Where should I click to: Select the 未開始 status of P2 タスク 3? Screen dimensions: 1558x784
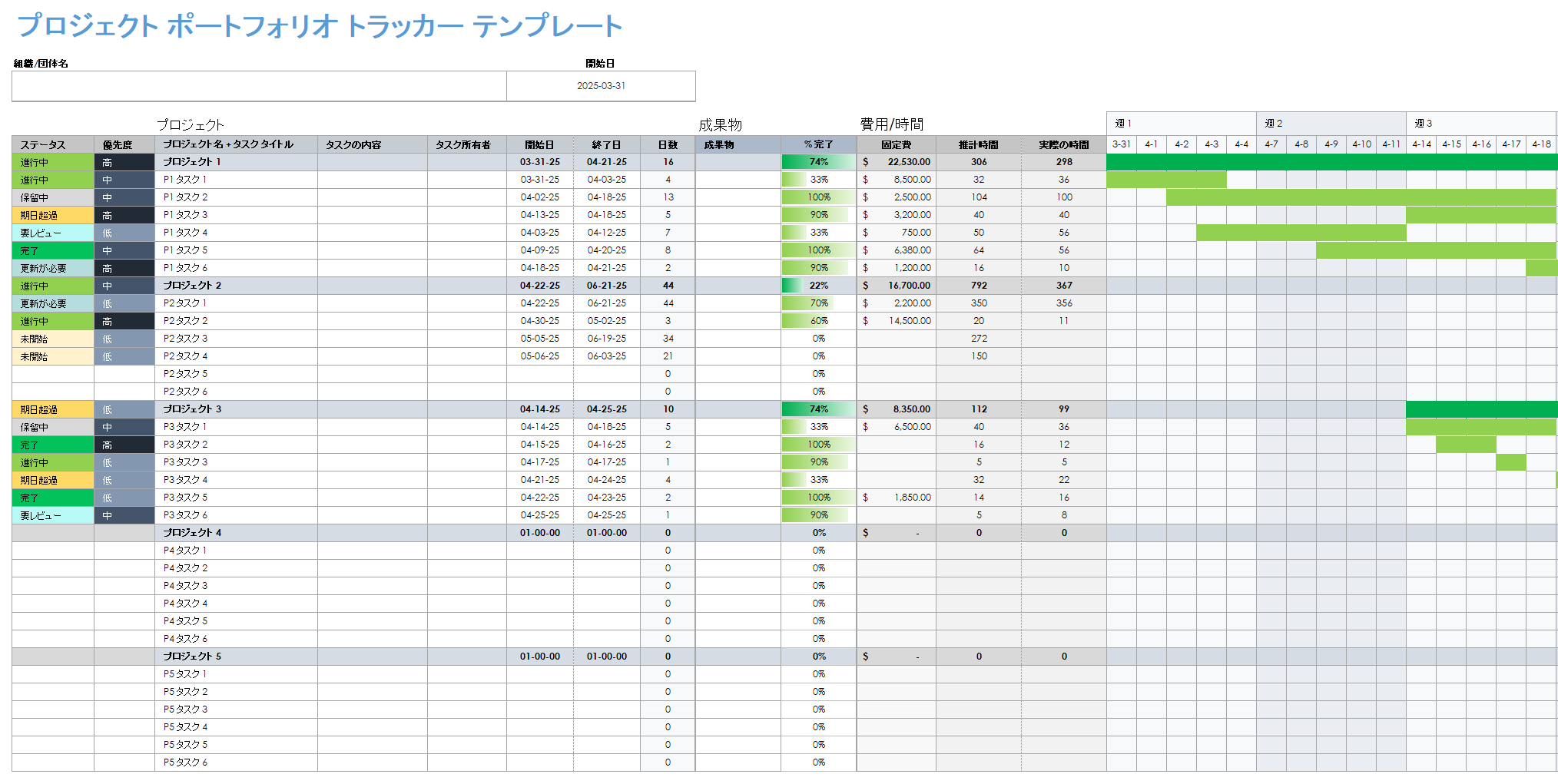coord(53,339)
